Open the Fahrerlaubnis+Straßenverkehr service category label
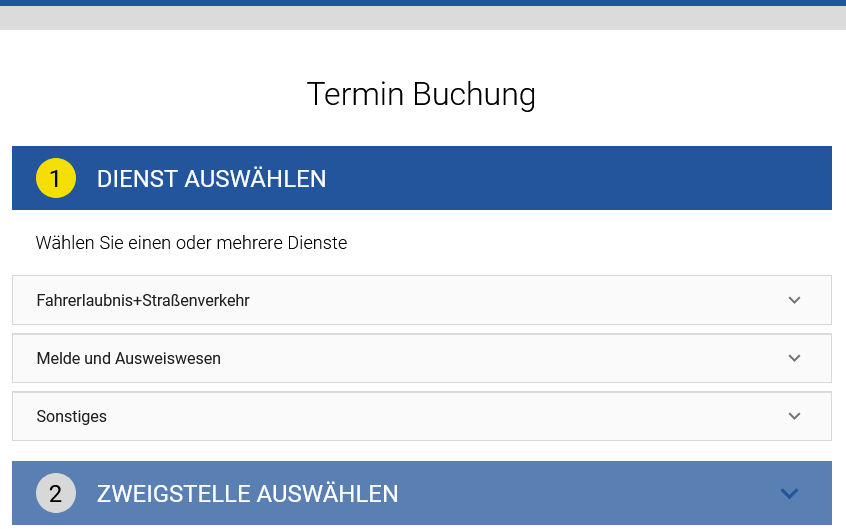This screenshot has width=846, height=529. (142, 300)
